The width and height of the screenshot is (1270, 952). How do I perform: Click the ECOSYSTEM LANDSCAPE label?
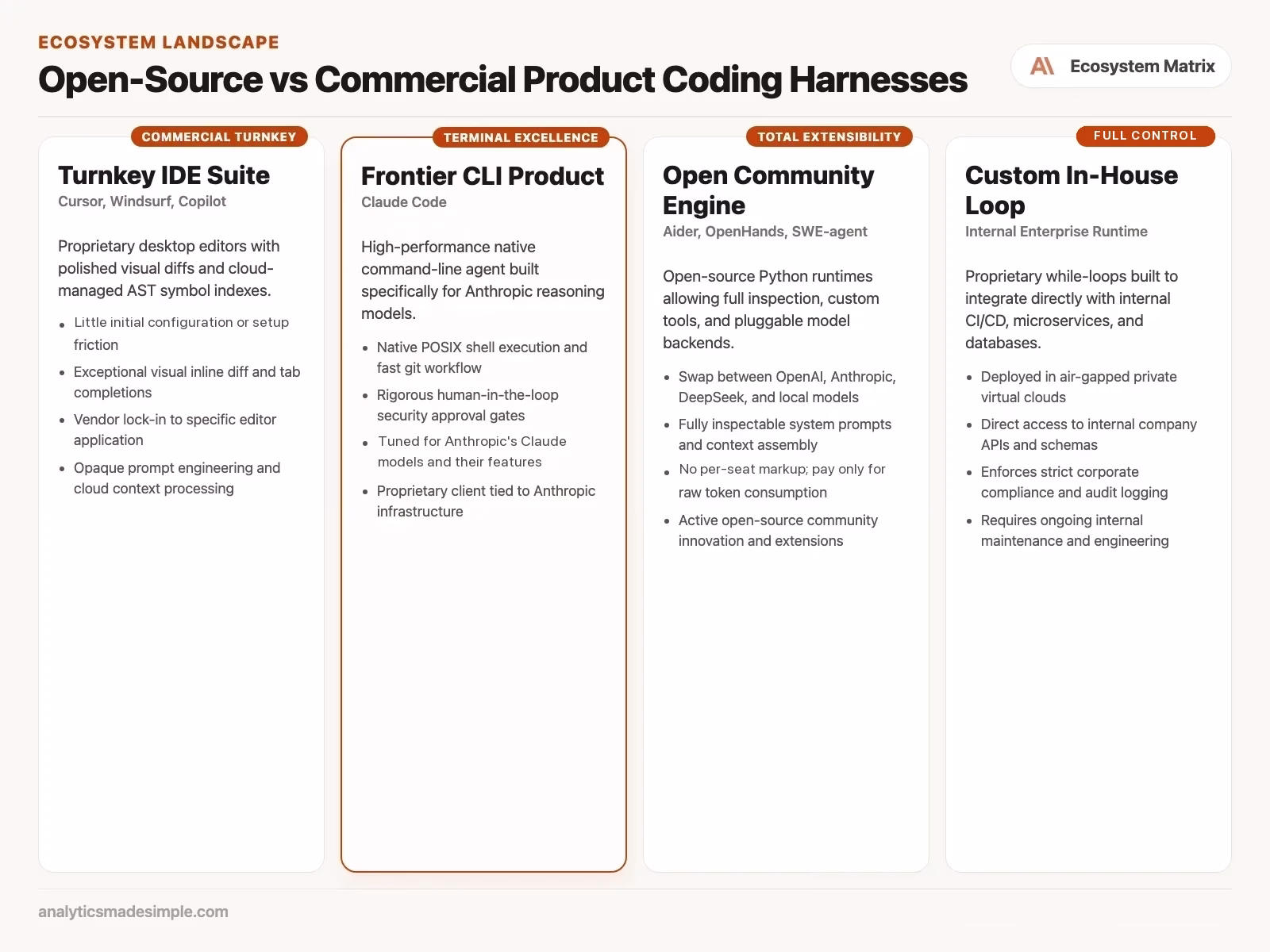tap(159, 42)
